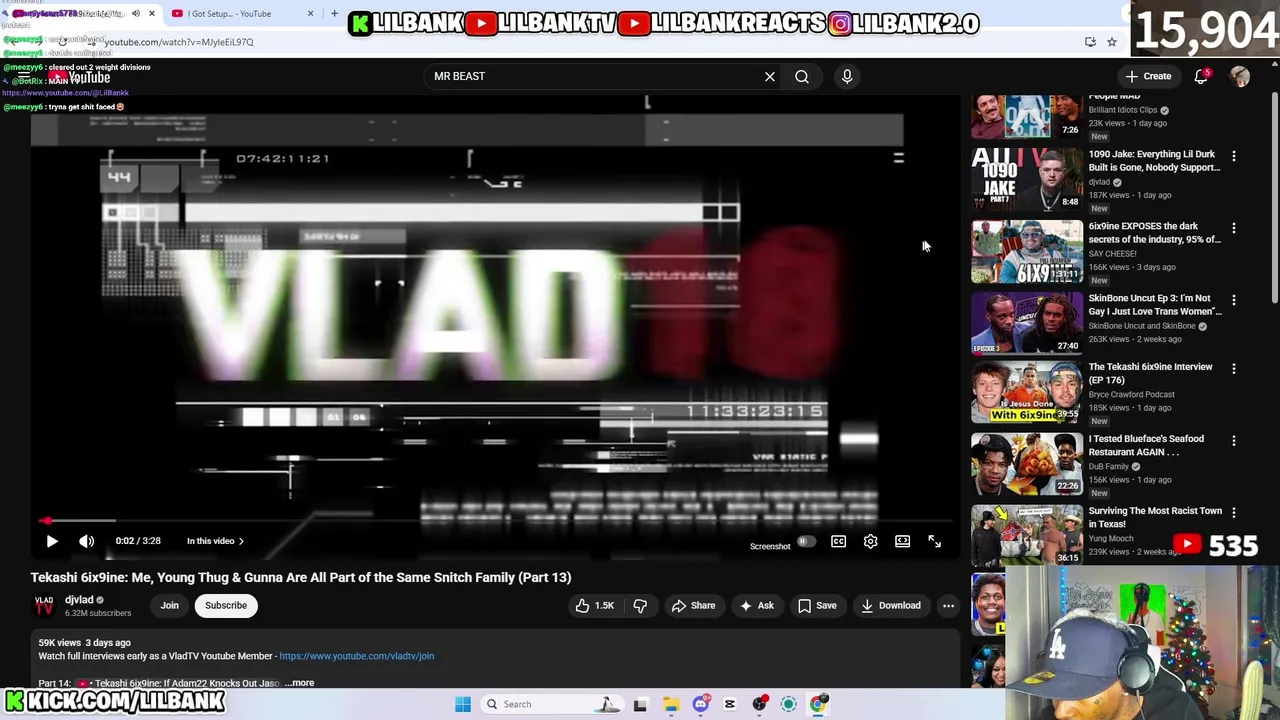Play the VladTV video
The height and width of the screenshot is (720, 1280).
tap(52, 541)
